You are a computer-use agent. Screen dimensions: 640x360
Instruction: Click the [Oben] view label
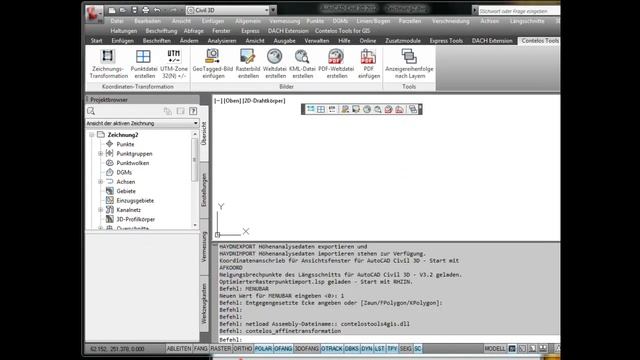pyautogui.click(x=232, y=101)
